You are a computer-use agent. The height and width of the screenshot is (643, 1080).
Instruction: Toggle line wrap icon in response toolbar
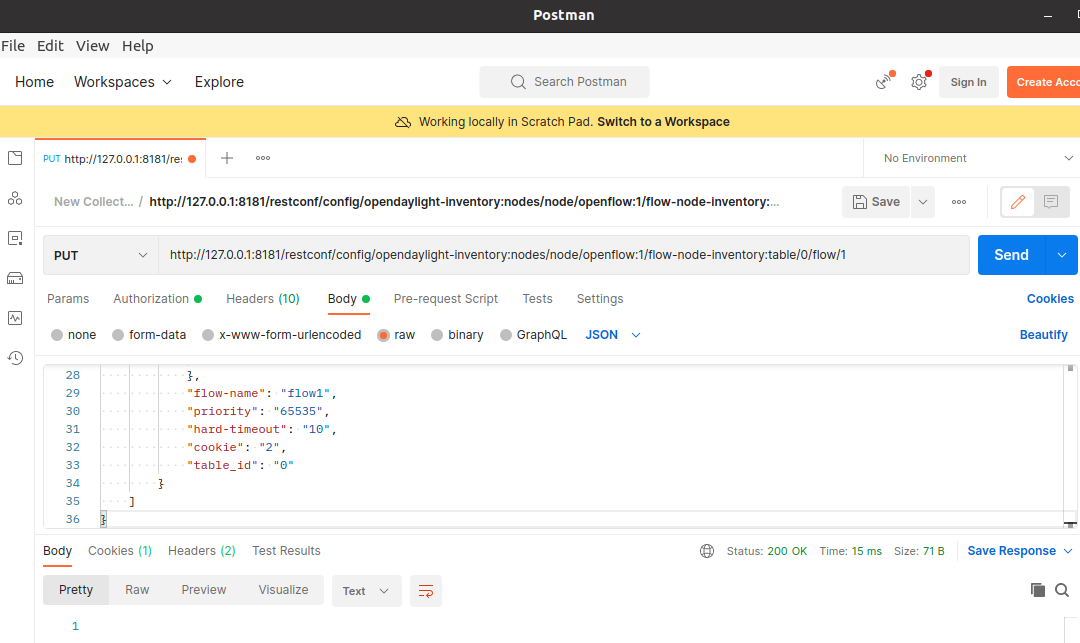coord(426,591)
